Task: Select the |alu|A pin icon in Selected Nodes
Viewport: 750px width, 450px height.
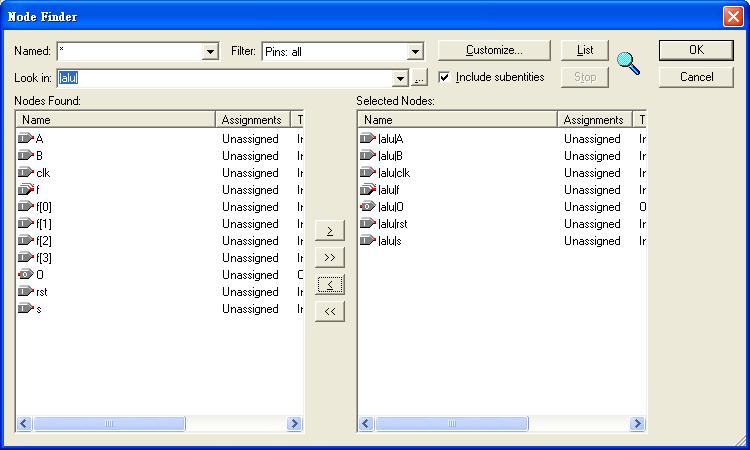Action: 368,139
